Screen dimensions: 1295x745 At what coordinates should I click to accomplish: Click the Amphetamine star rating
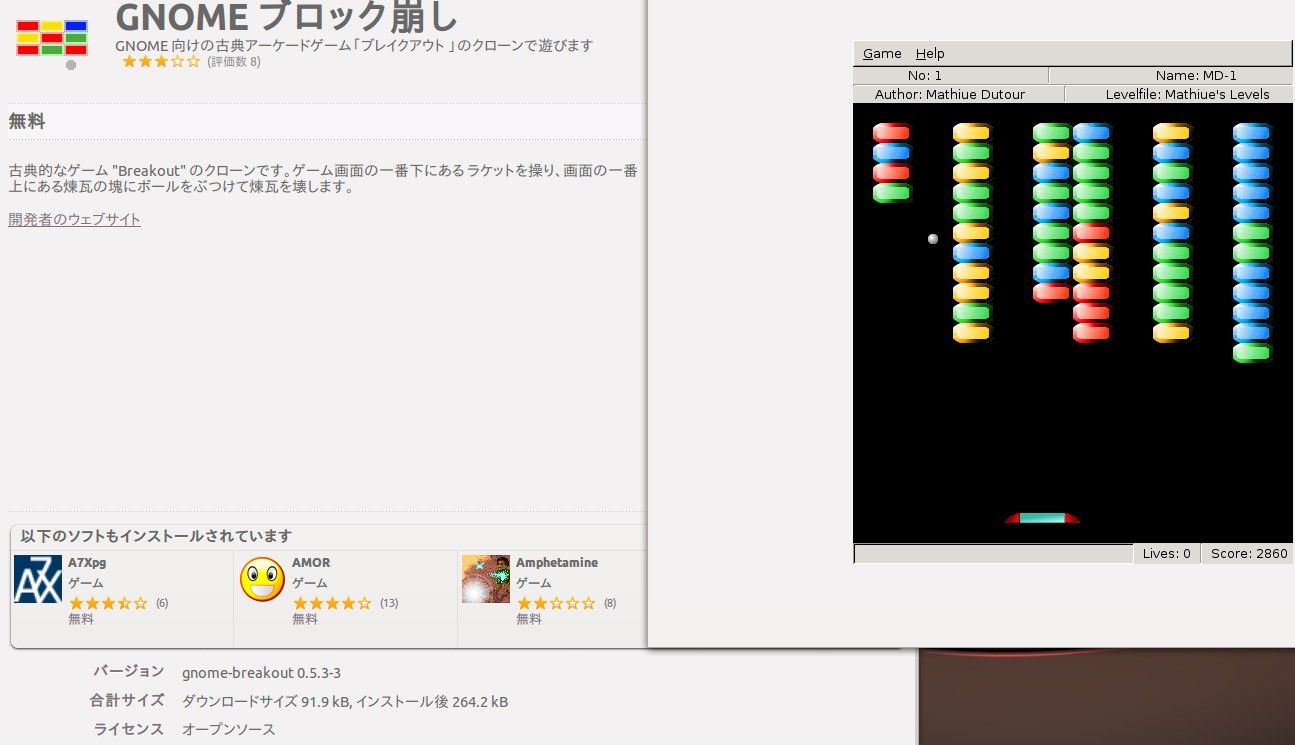point(556,603)
